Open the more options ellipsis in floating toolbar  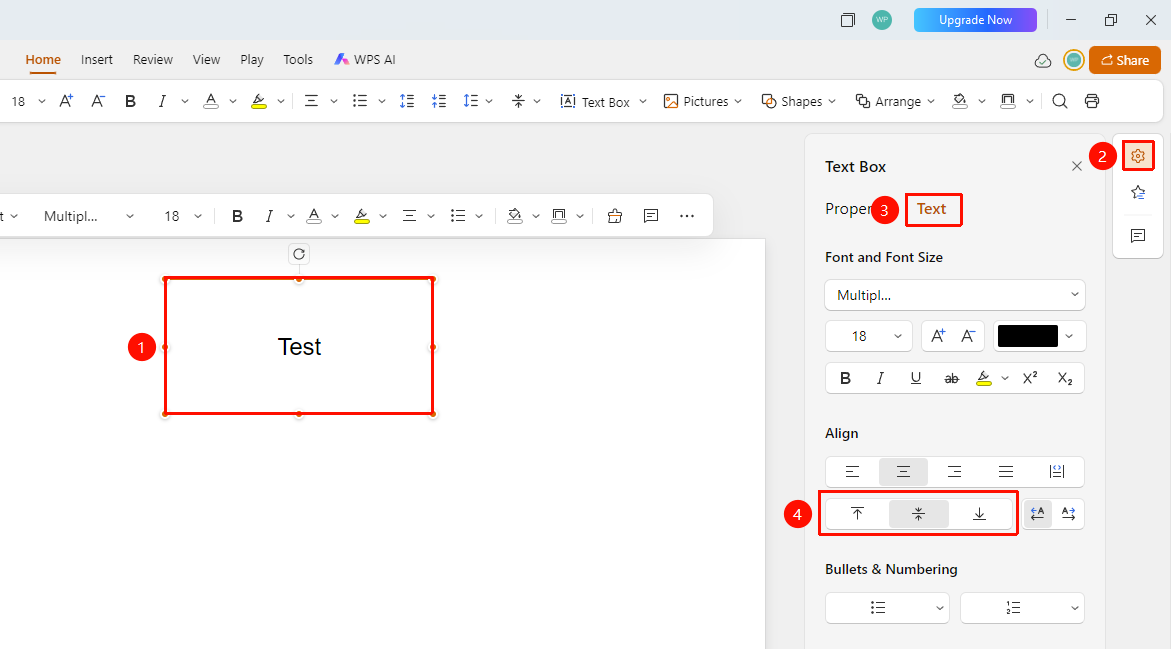coord(687,216)
